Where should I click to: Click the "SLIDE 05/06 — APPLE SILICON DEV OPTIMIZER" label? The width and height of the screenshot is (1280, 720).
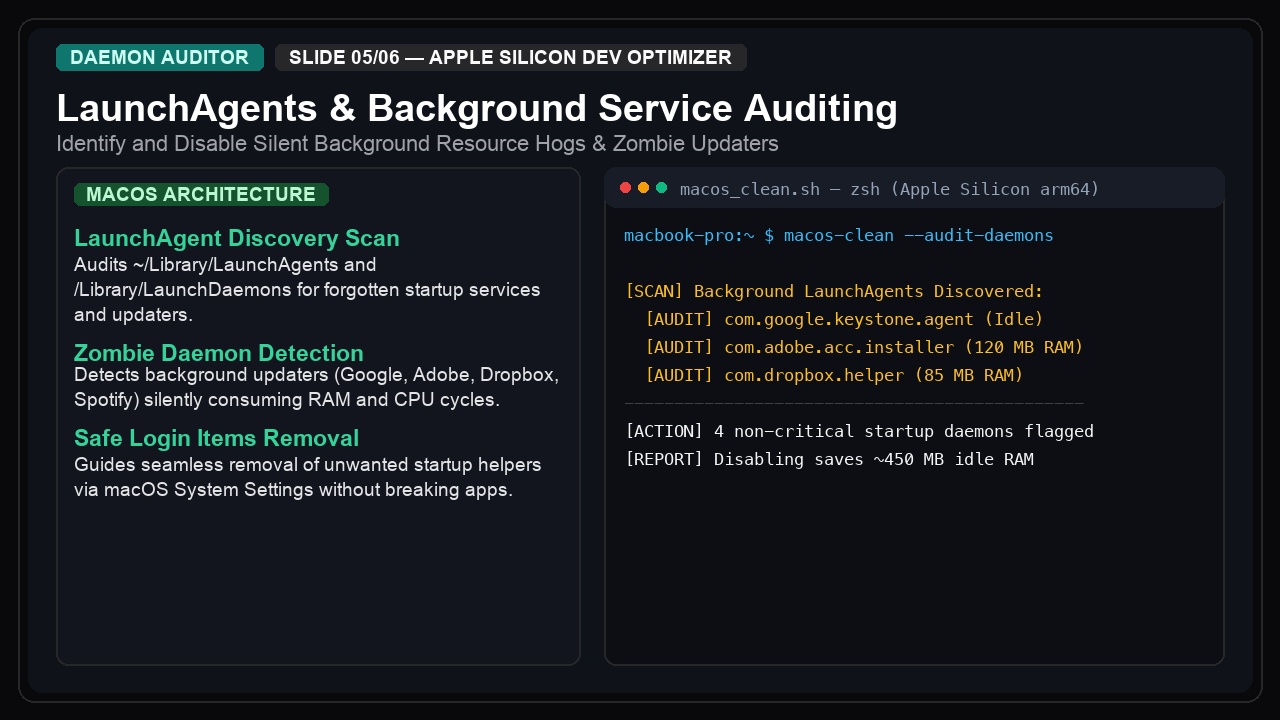(x=510, y=58)
